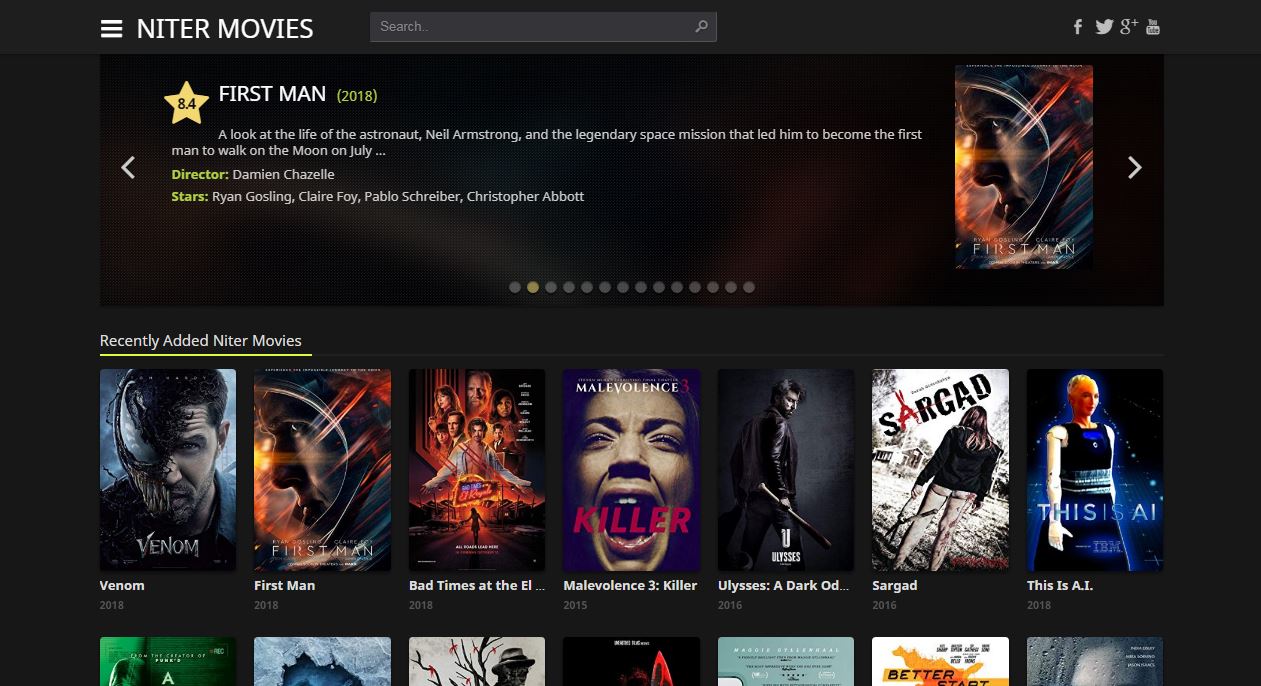The height and width of the screenshot is (686, 1261).
Task: Click the This Is A.I. title link
Action: tap(1060, 586)
